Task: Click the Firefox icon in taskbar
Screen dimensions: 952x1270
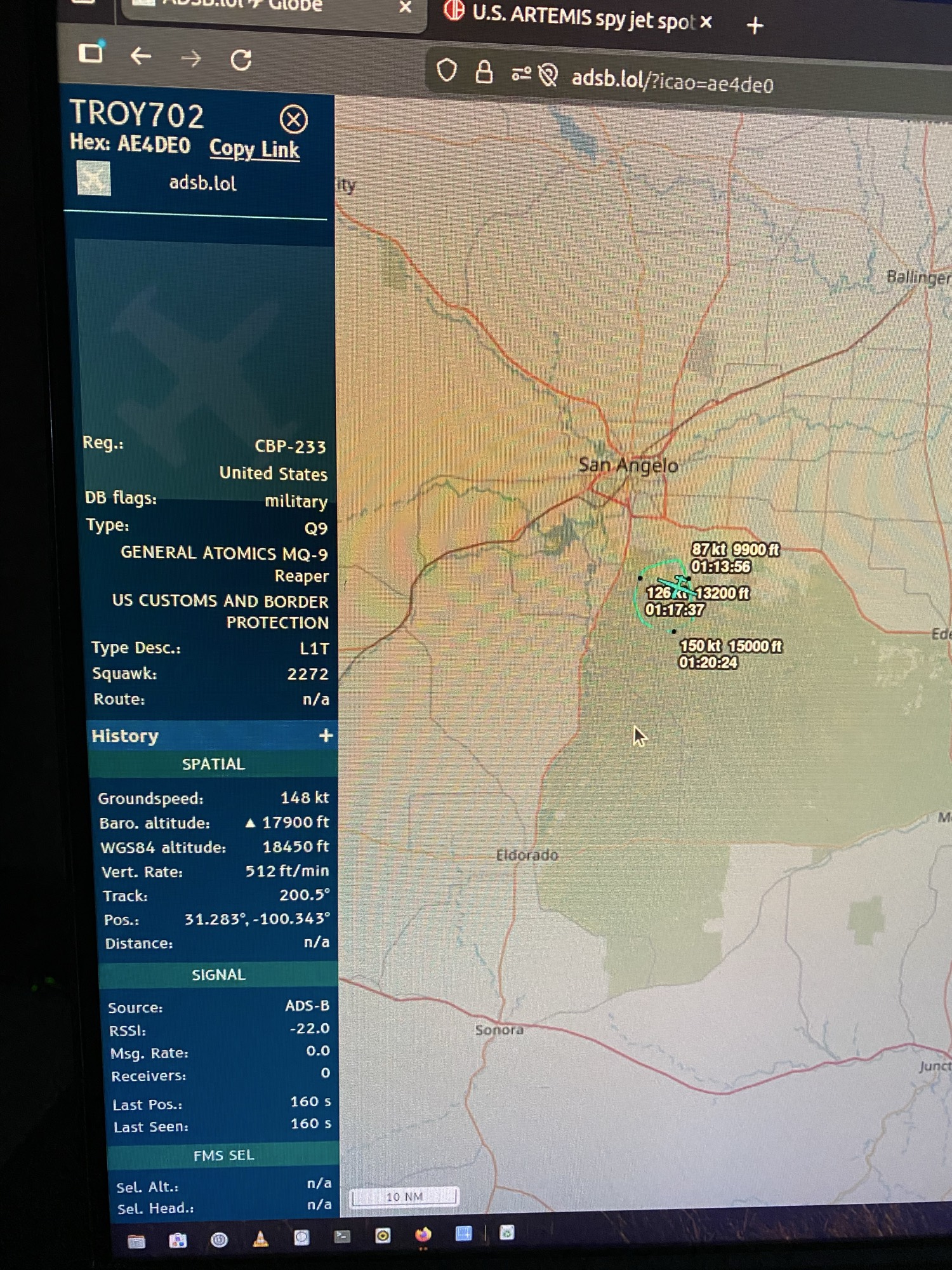Action: pos(423,1234)
